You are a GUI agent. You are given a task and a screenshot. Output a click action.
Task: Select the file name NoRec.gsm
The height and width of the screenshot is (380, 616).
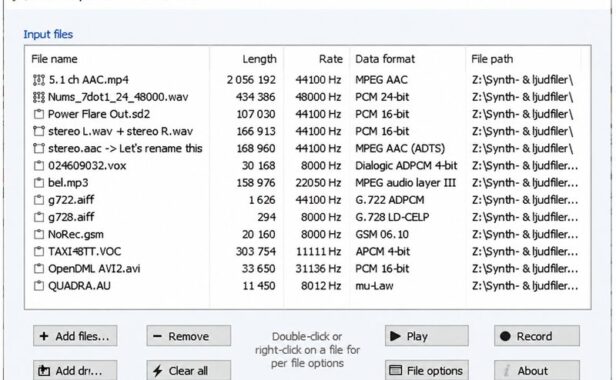coord(76,235)
